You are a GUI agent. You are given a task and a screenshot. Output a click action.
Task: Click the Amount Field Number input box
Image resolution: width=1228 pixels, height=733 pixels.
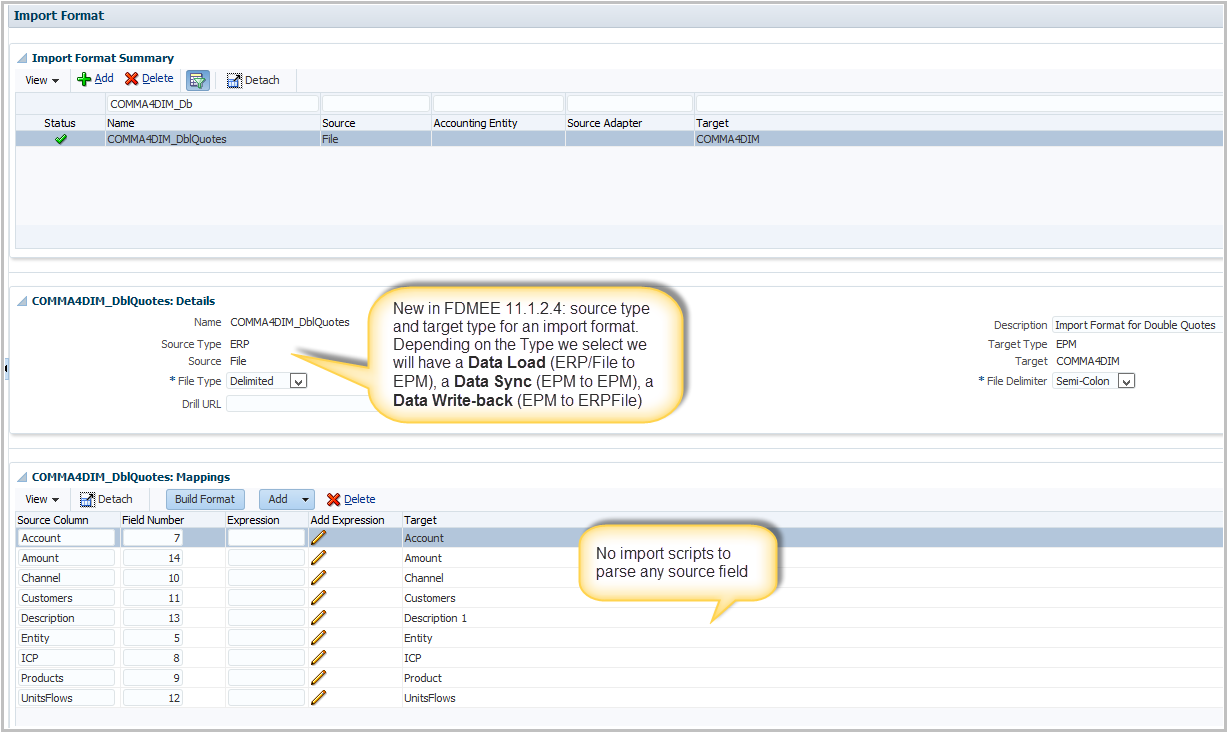(x=152, y=558)
